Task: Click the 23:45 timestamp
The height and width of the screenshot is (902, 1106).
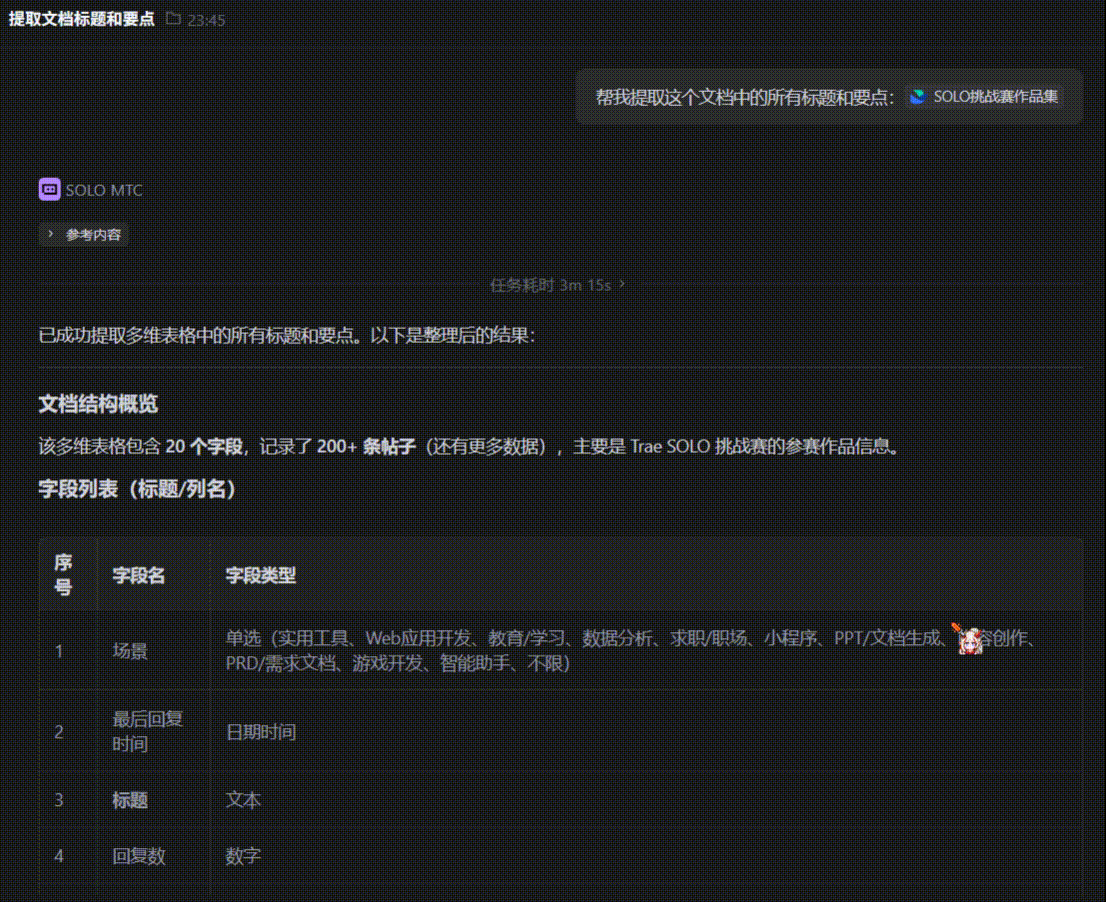Action: (207, 20)
